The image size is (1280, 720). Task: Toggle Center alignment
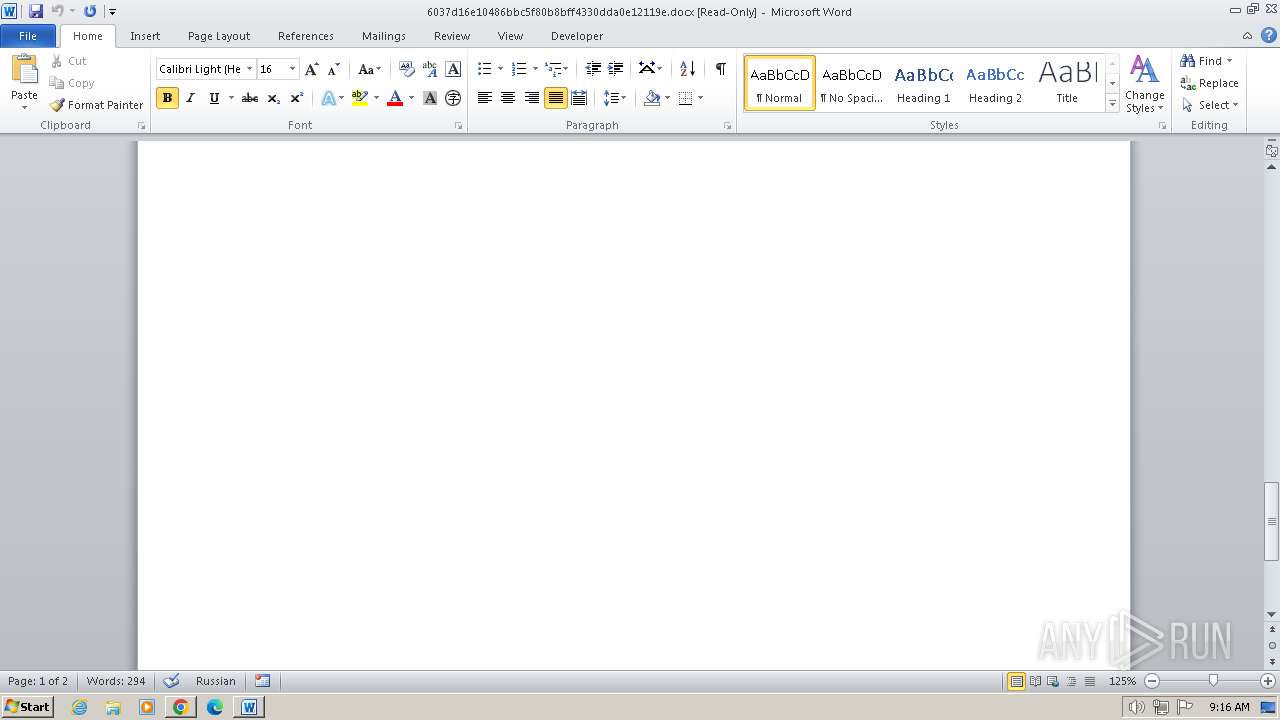508,98
